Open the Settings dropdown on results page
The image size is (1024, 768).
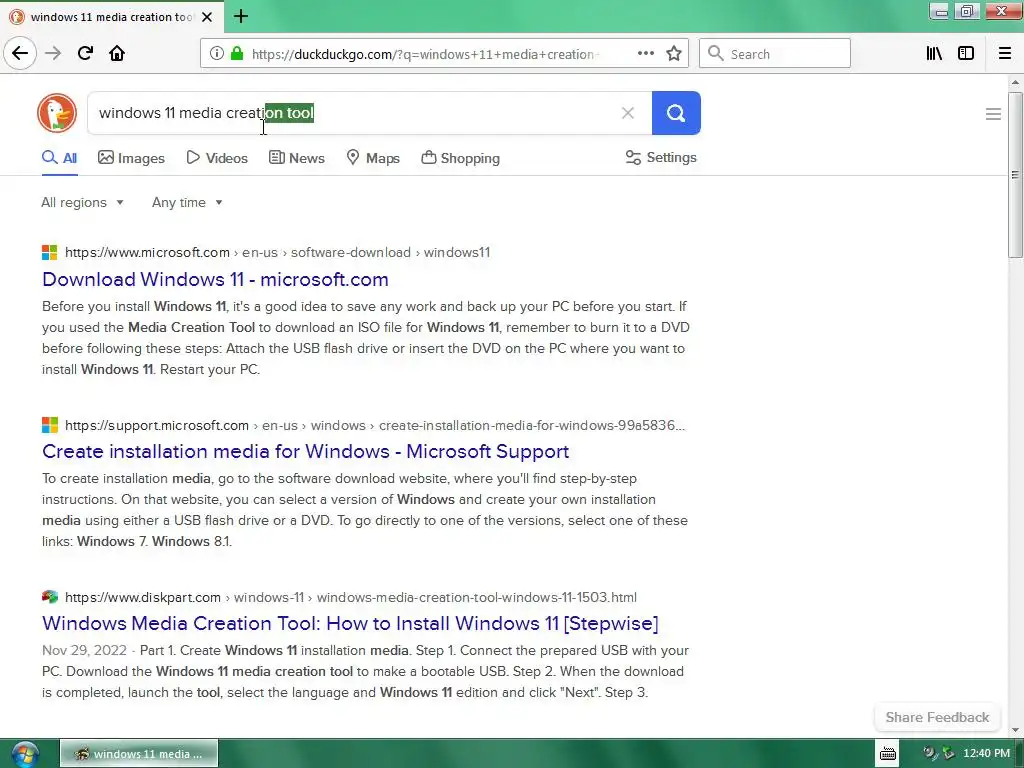click(x=661, y=157)
